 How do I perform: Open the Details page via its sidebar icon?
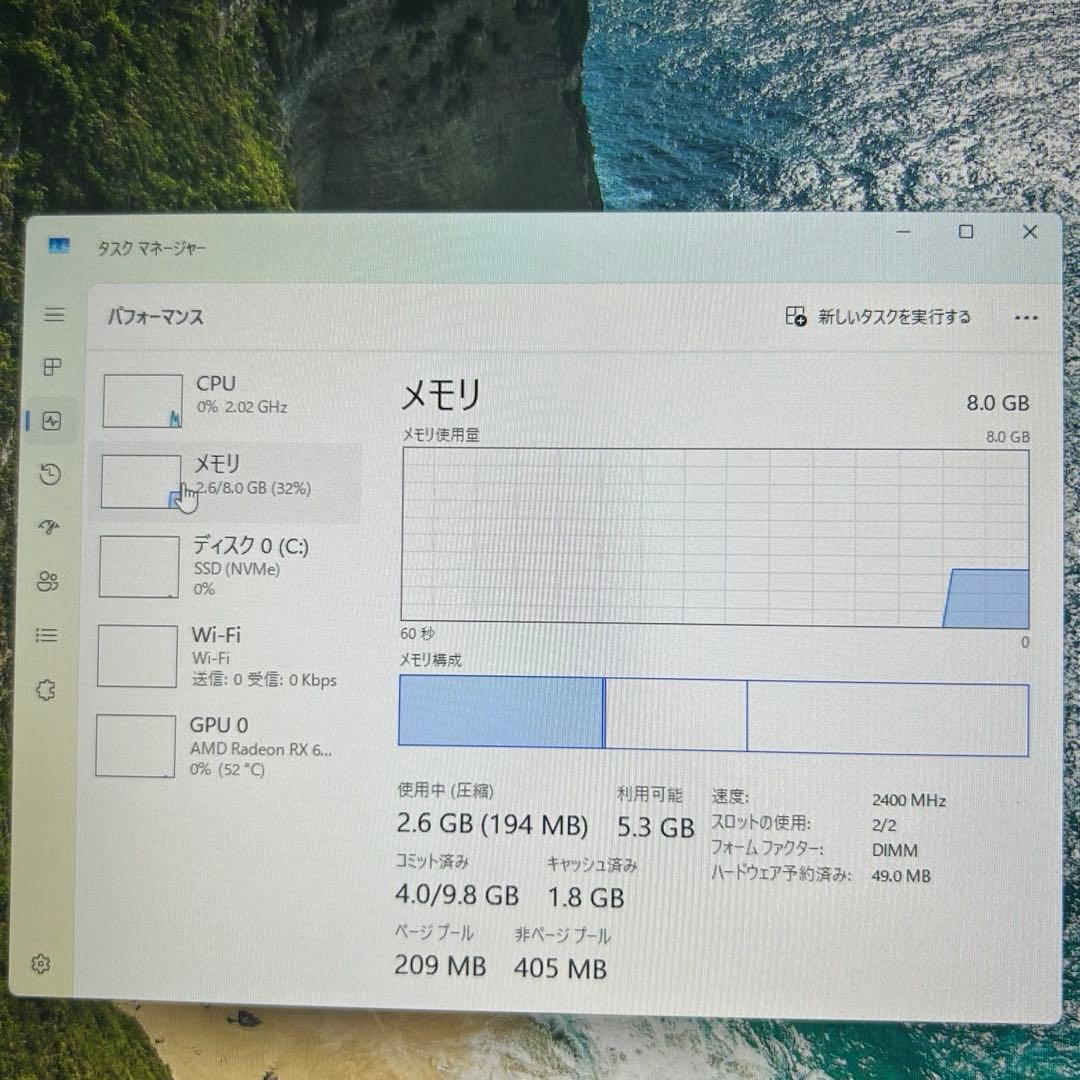point(46,636)
